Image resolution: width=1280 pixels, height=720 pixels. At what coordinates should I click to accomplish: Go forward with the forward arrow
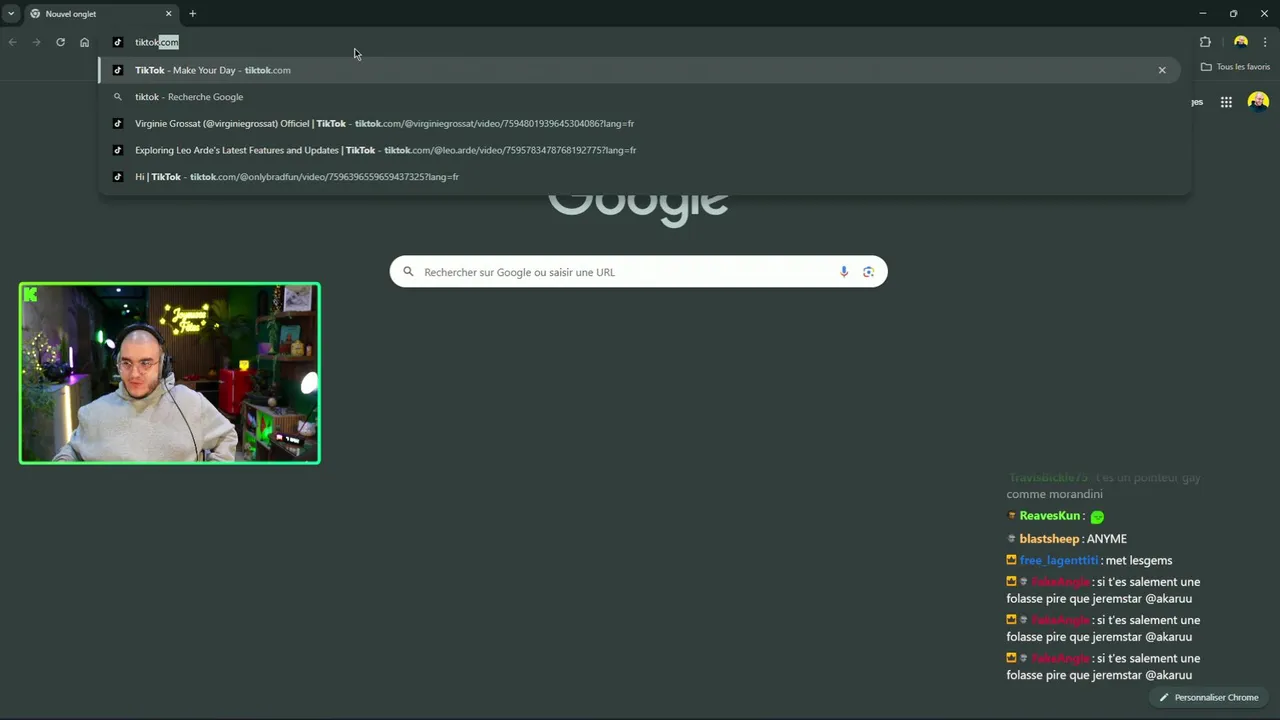(x=36, y=42)
